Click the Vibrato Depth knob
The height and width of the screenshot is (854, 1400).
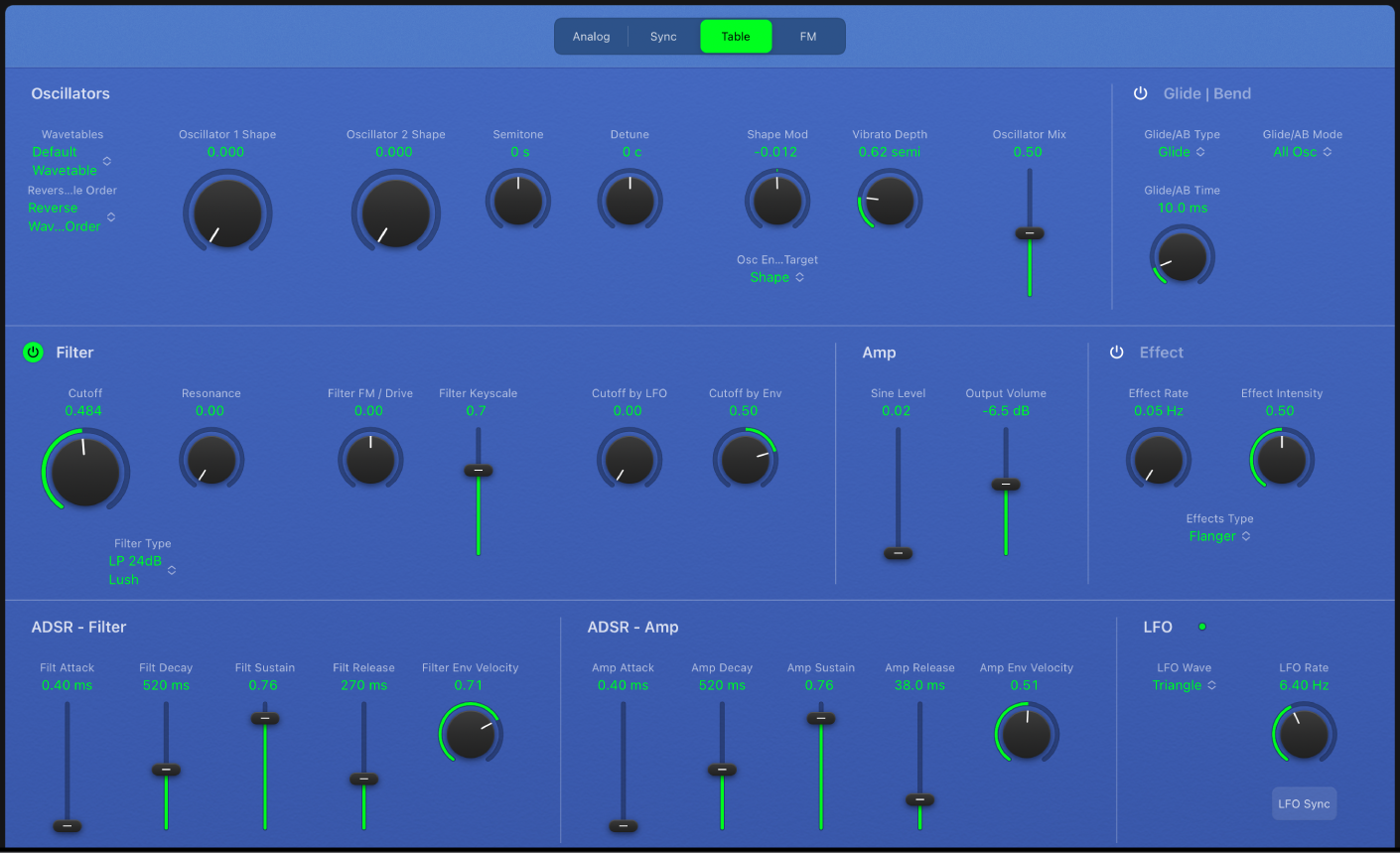point(890,200)
